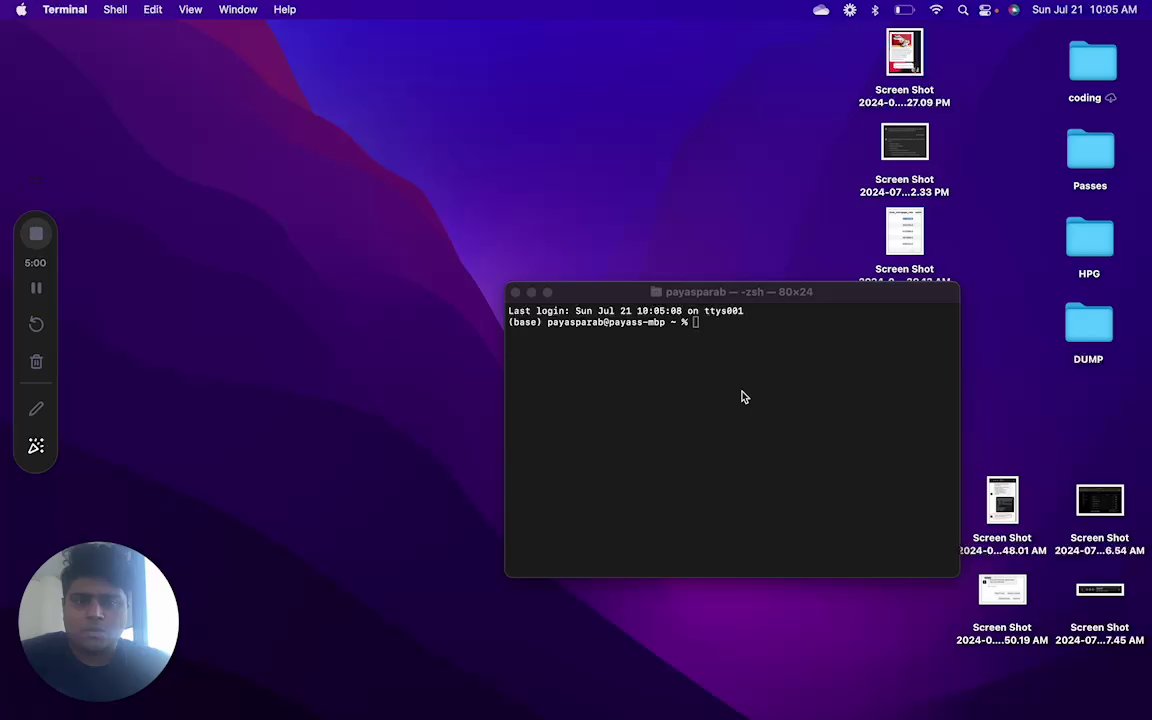Image resolution: width=1152 pixels, height=720 pixels.
Task: Open Spotlight search
Action: click(x=962, y=10)
